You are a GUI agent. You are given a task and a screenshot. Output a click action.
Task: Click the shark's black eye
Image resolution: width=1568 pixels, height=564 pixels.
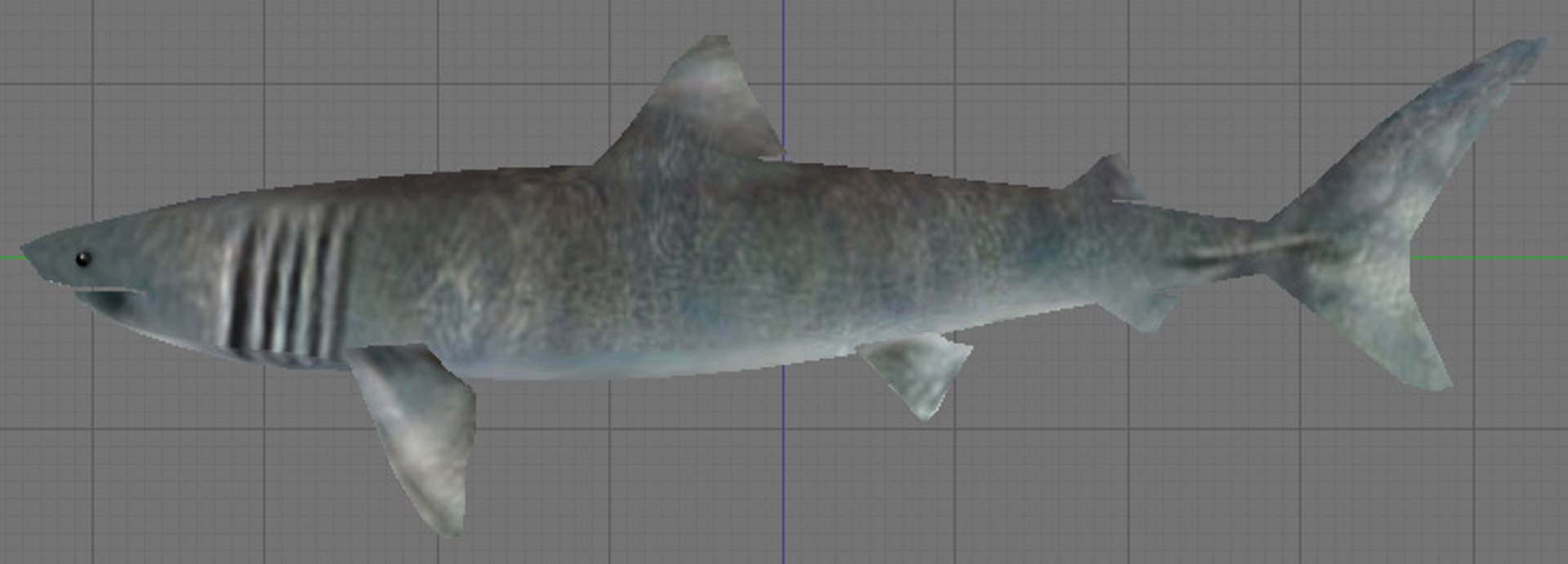point(83,260)
